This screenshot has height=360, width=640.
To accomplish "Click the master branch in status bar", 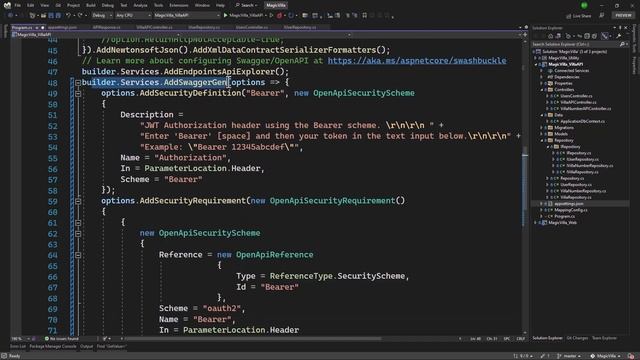I will (568, 356).
